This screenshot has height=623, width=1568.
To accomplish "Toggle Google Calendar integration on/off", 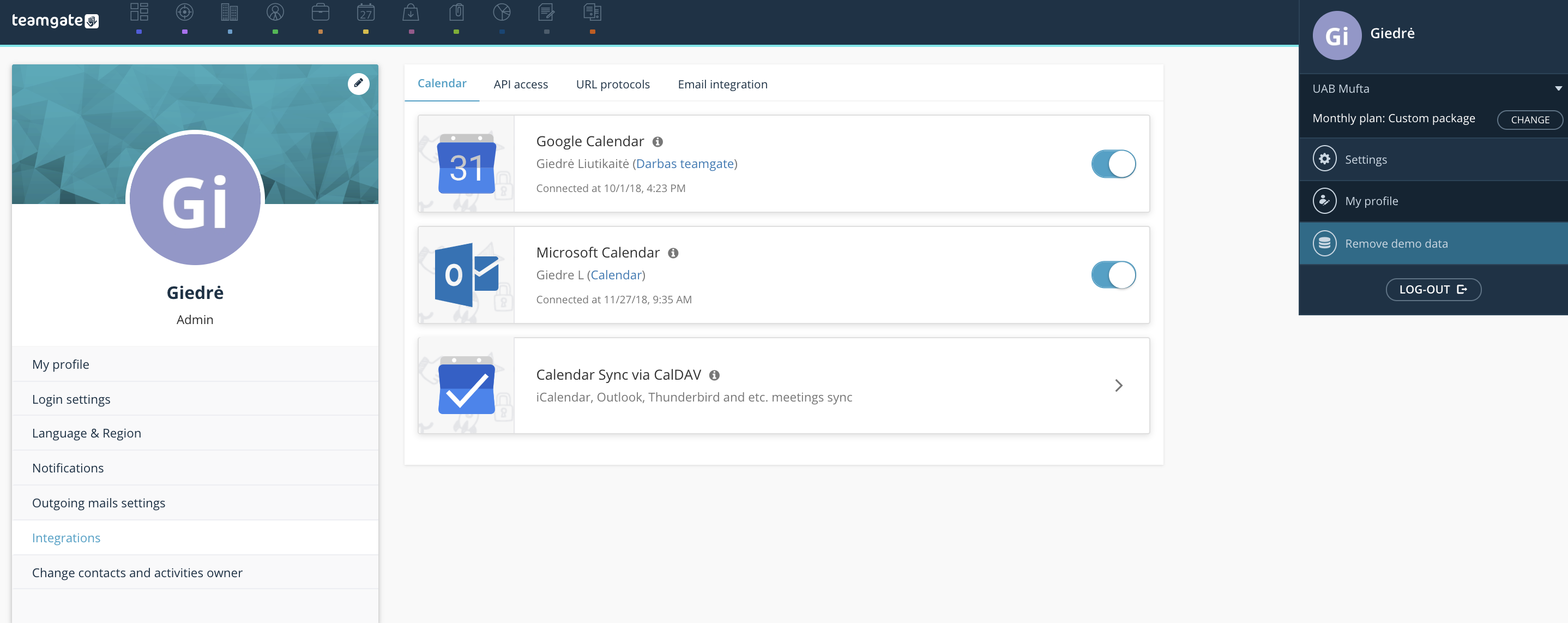I will pyautogui.click(x=1113, y=163).
